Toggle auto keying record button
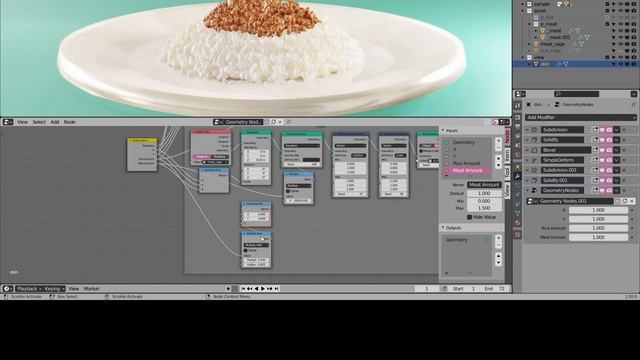 (228, 289)
